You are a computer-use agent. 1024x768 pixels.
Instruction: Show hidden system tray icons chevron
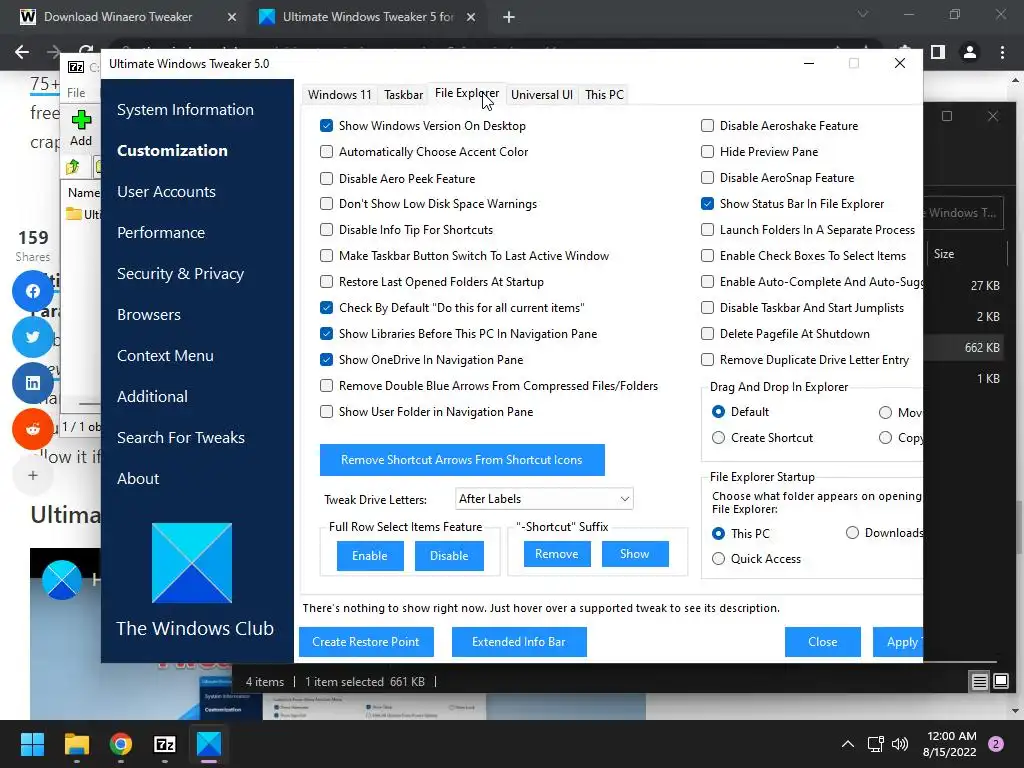click(x=847, y=744)
